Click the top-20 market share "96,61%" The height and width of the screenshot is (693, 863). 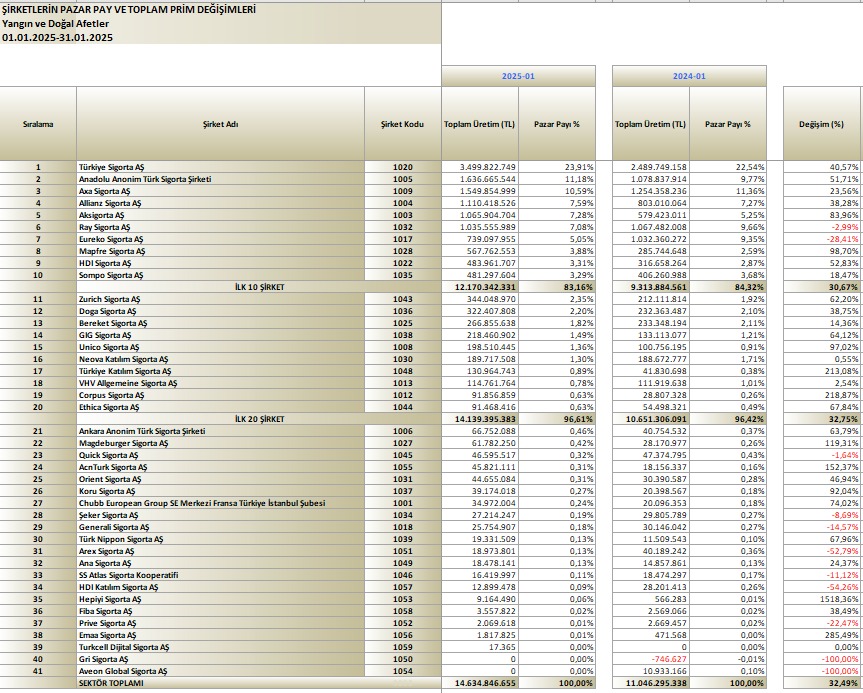[x=557, y=419]
